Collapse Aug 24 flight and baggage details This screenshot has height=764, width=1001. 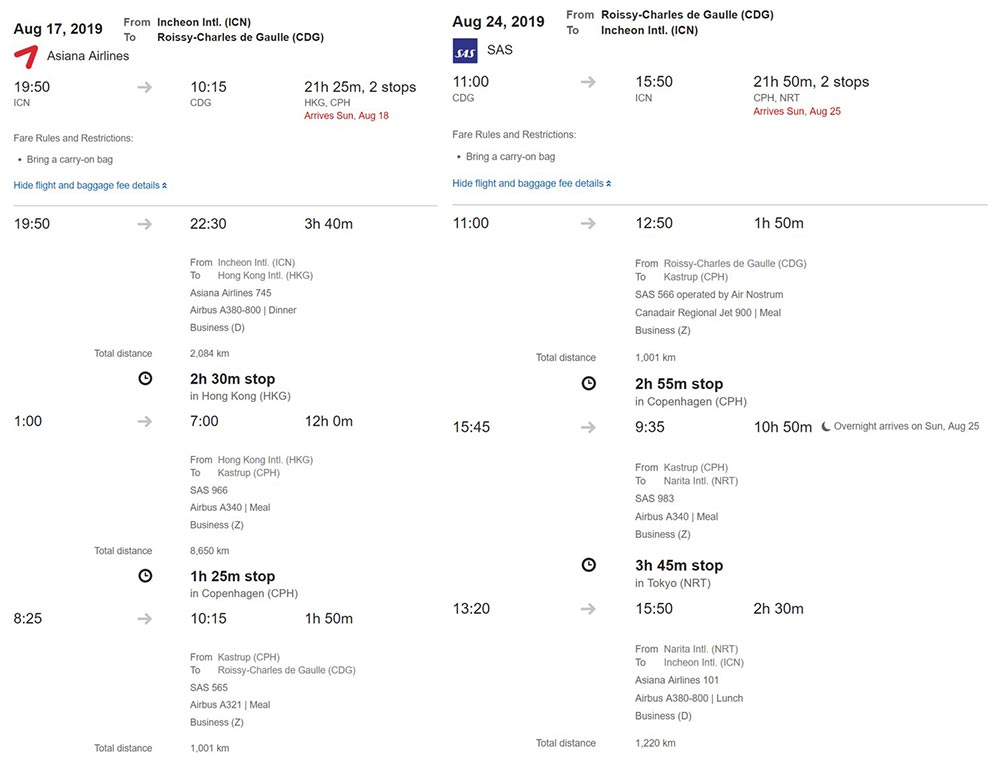pos(531,183)
